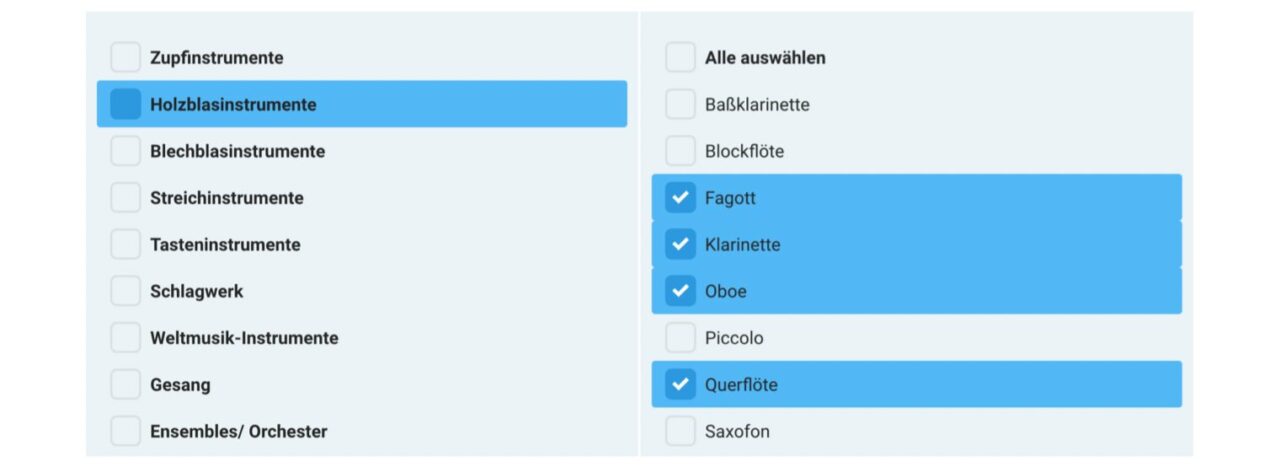Screen dimensions: 1280x467
Task: Check the Ensembles/ Orchester checkbox
Action: pos(126,431)
